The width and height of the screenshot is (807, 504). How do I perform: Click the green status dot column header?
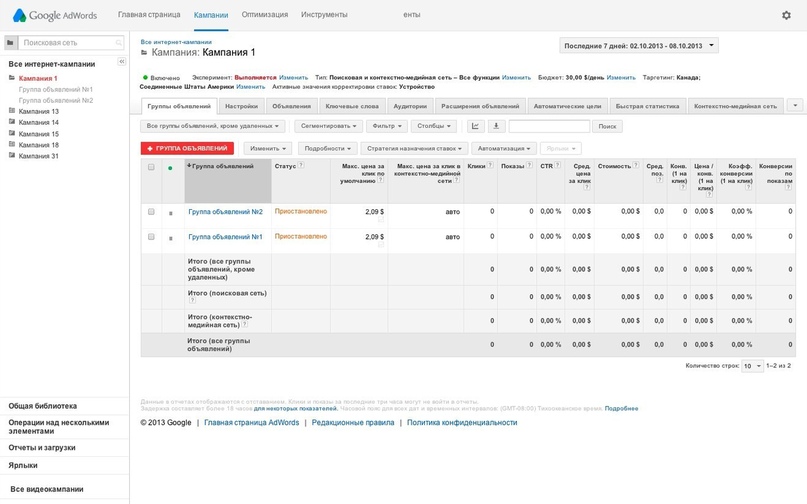pos(170,168)
